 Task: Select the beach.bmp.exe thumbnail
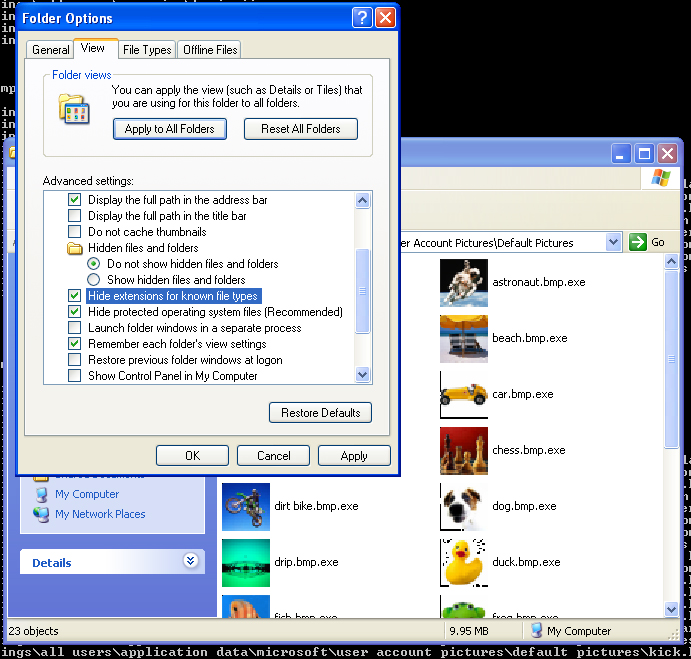click(464, 339)
